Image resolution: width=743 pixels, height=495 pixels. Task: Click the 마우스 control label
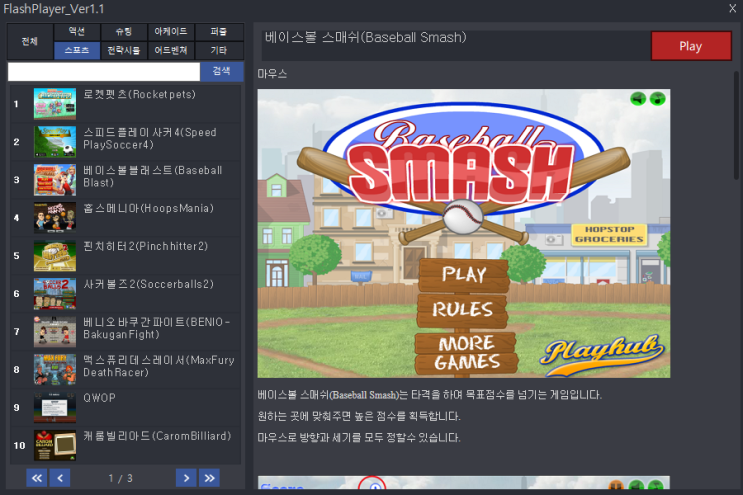pos(272,74)
